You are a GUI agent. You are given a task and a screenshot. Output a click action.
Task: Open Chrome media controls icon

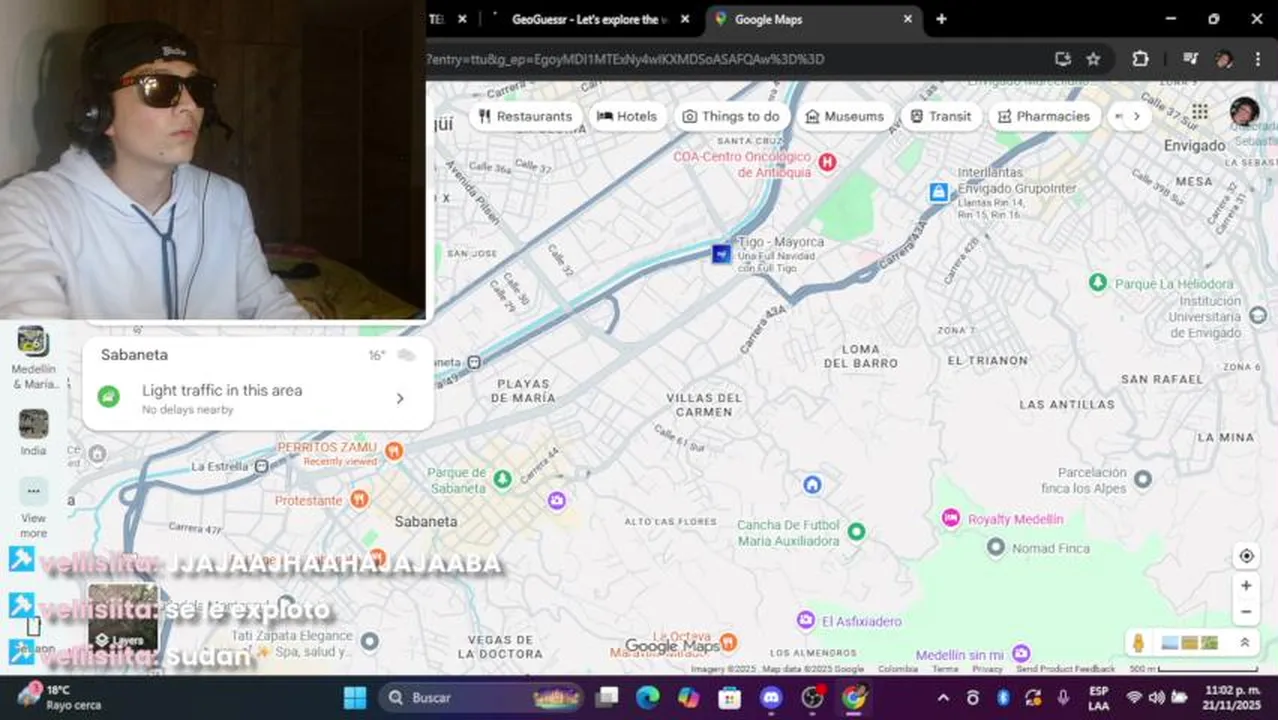pos(1190,59)
